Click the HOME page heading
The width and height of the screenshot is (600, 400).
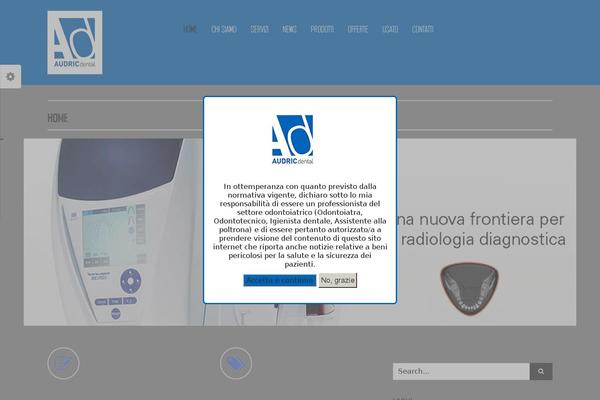57,118
